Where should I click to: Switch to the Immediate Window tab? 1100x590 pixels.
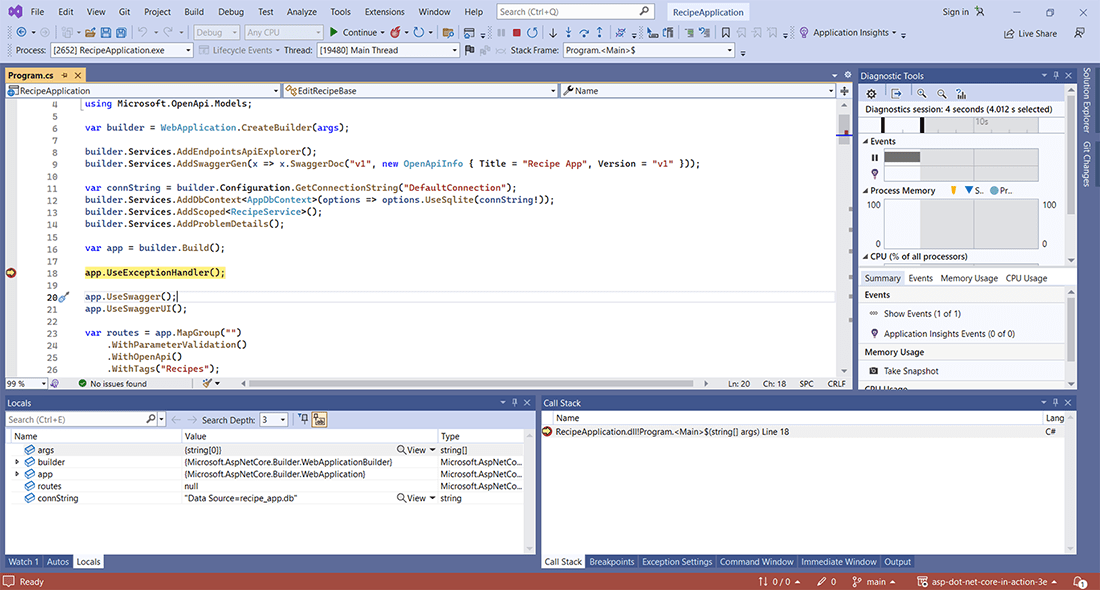(838, 562)
